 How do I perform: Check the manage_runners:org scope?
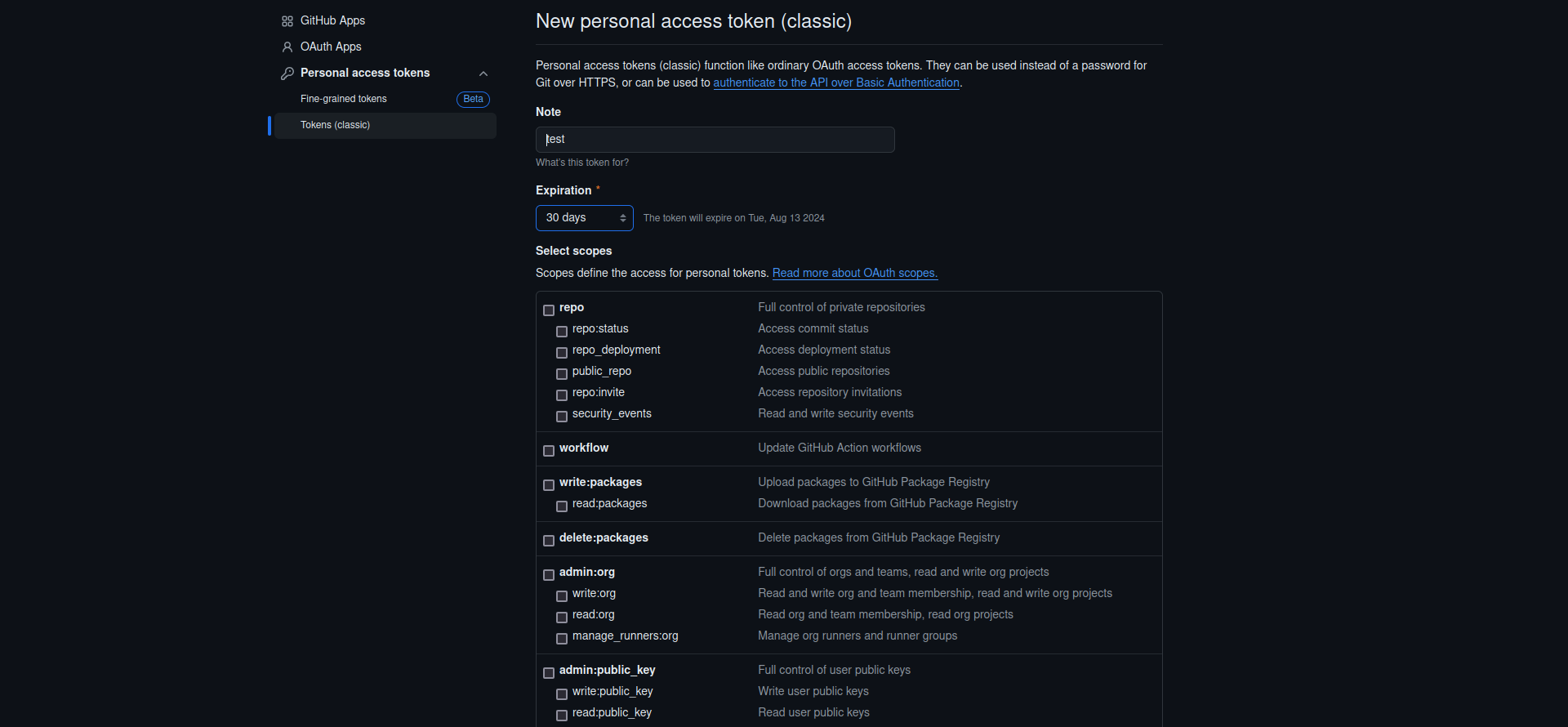coord(562,639)
